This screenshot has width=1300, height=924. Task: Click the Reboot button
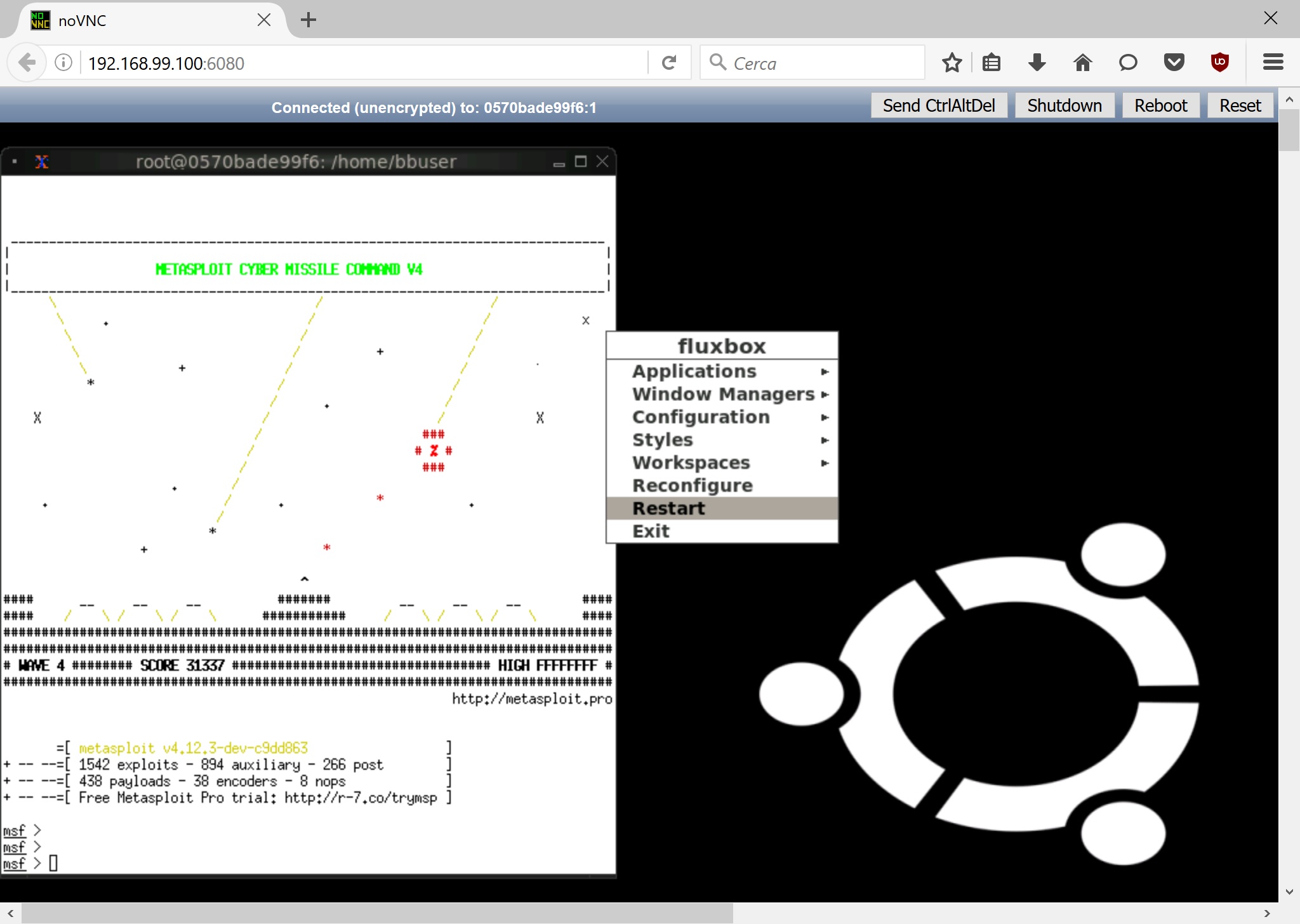1160,105
